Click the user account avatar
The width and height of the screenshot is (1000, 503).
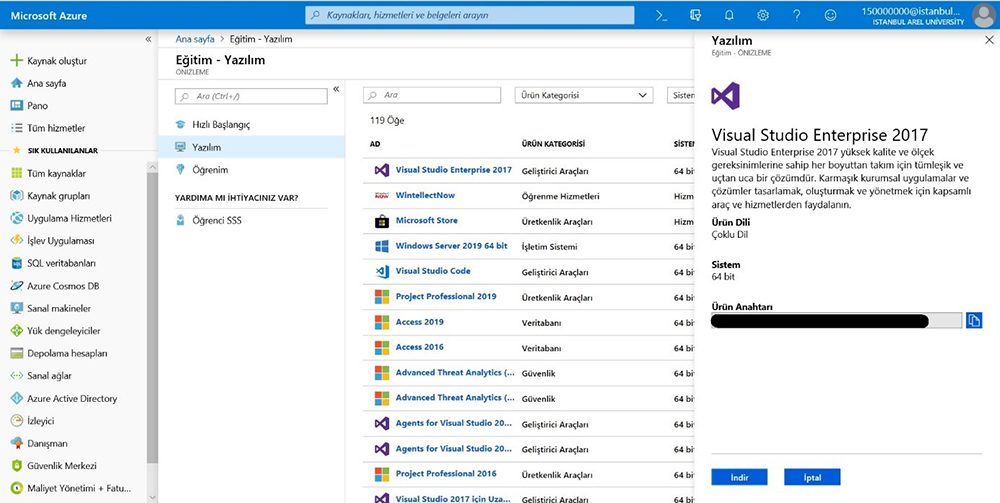click(x=984, y=15)
